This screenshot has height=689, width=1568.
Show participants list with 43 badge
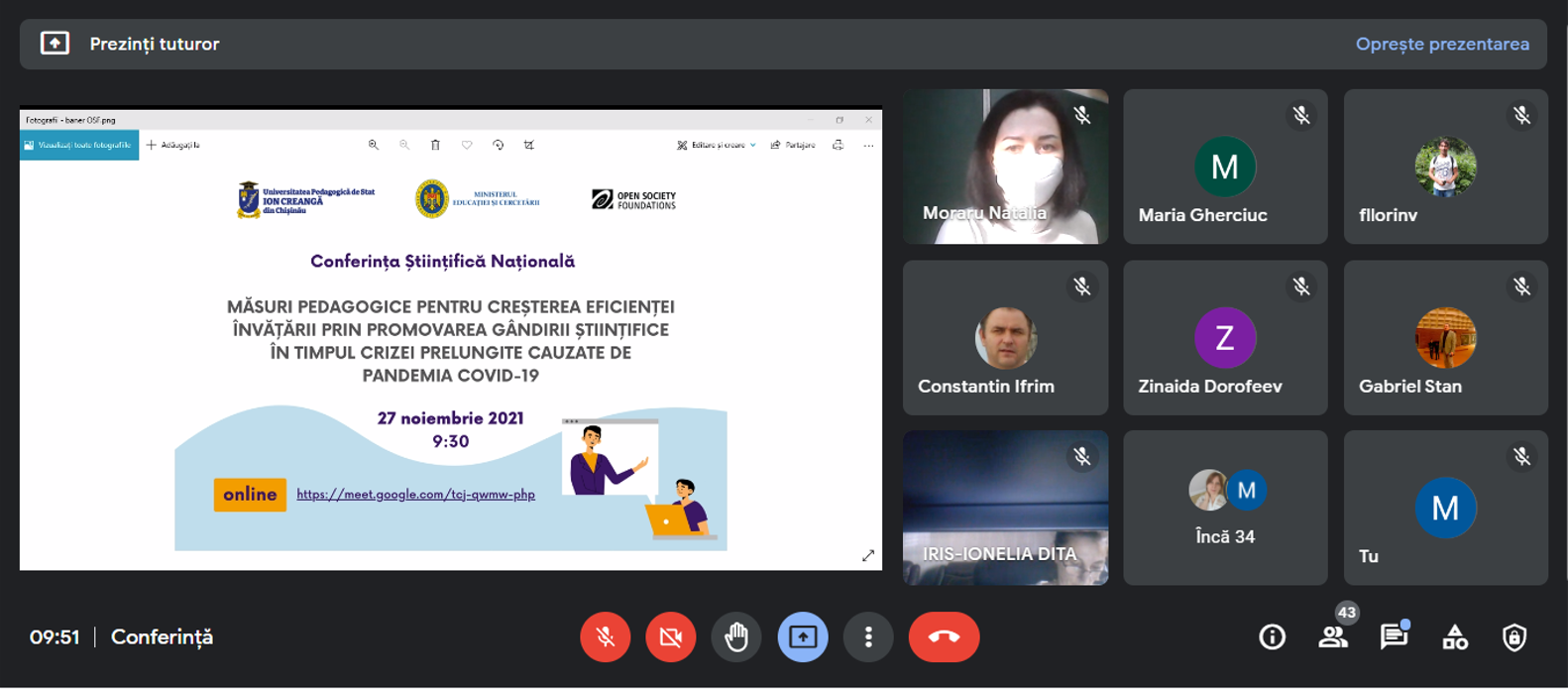pos(1333,636)
